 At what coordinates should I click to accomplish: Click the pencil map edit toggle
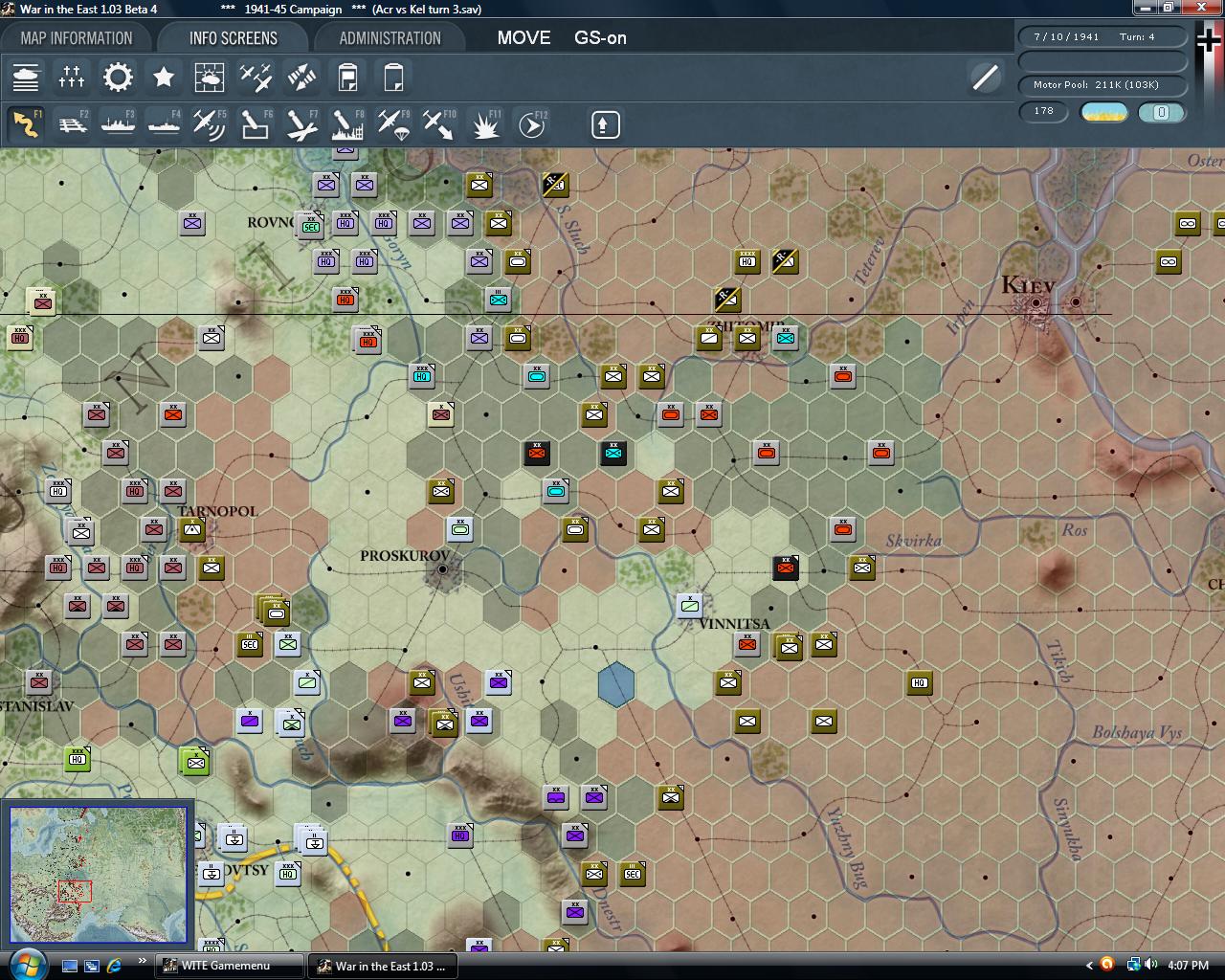point(984,78)
